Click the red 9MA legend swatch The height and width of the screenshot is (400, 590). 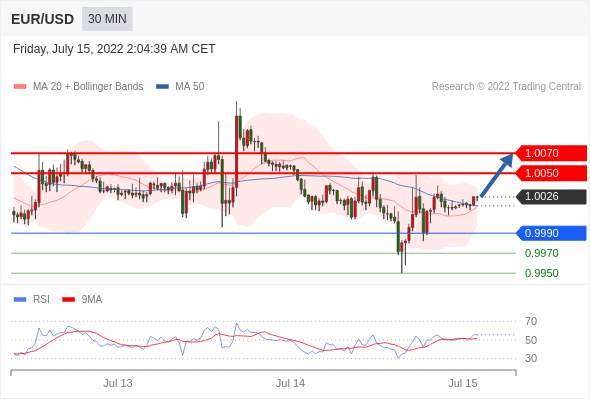[68, 300]
